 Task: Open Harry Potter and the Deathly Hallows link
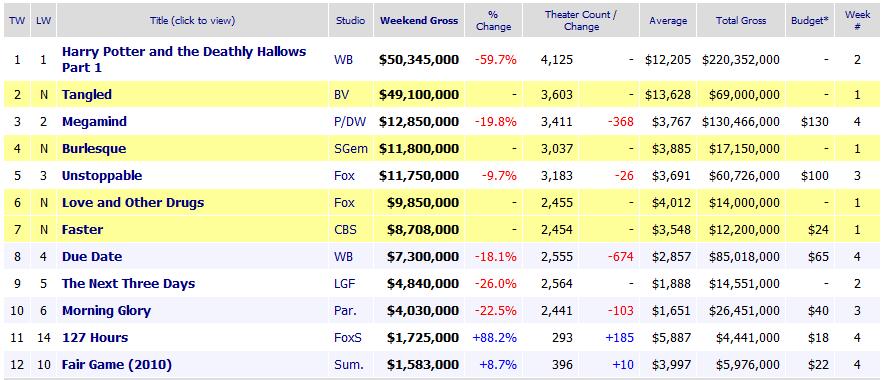coord(184,59)
